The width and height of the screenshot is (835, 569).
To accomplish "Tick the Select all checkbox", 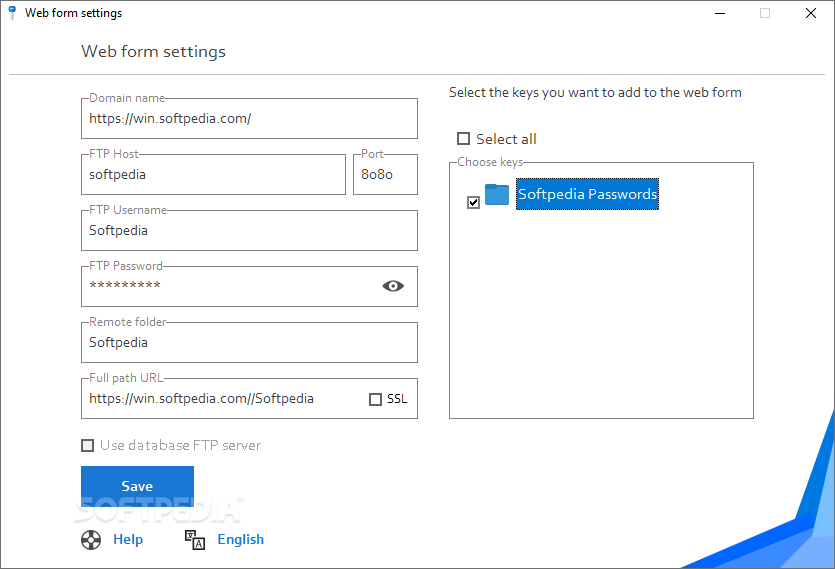I will (463, 139).
